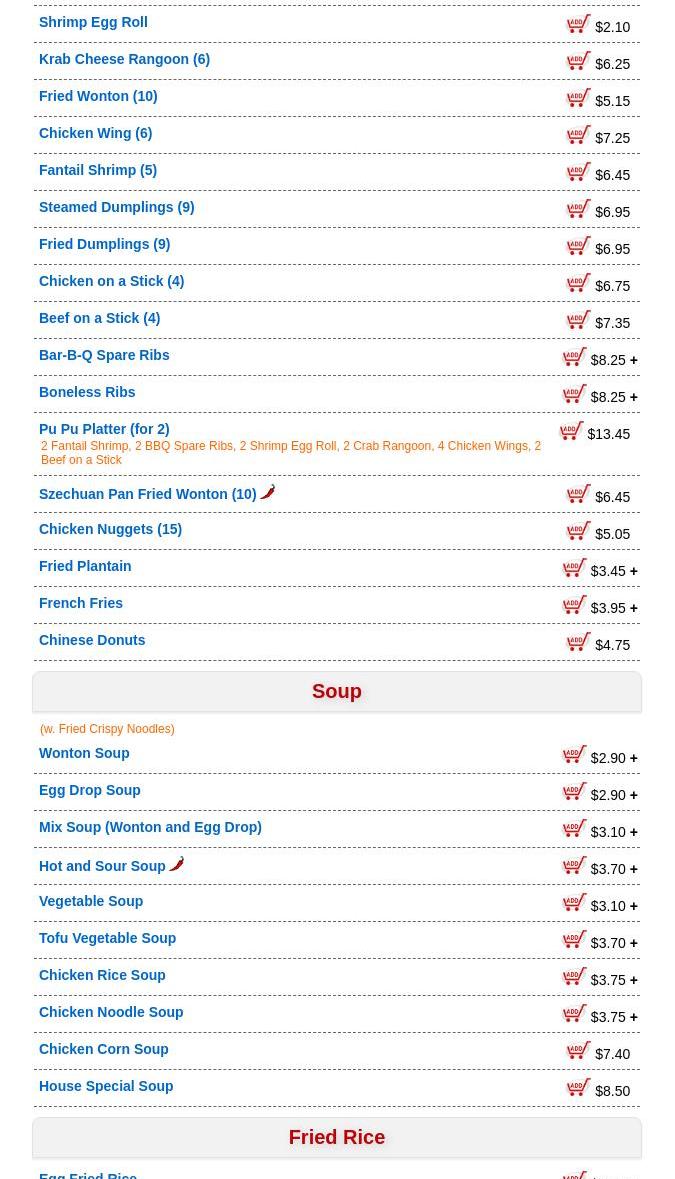Add Hot and Sour Soup to cart
The width and height of the screenshot is (675, 1179).
[x=574, y=865]
